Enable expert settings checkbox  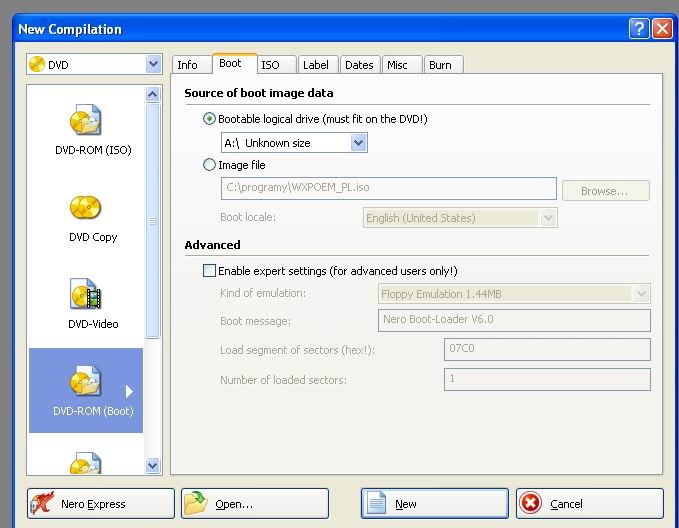tap(209, 271)
